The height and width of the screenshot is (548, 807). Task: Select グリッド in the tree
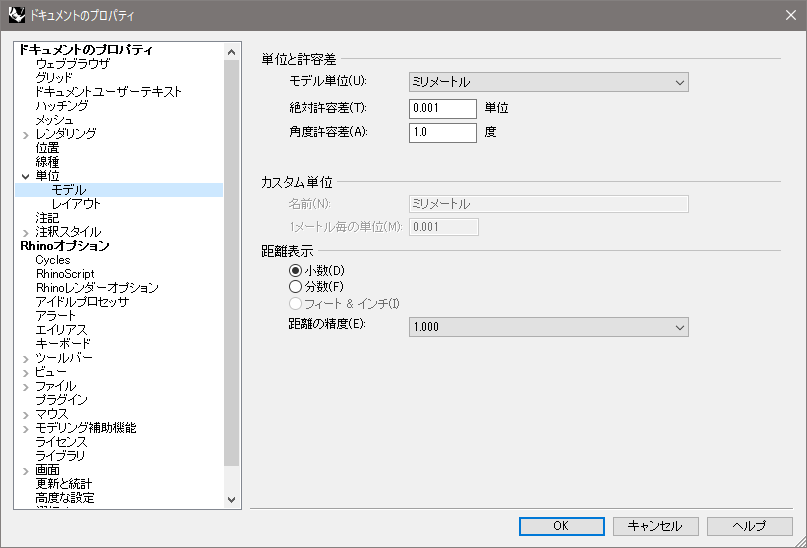(54, 78)
